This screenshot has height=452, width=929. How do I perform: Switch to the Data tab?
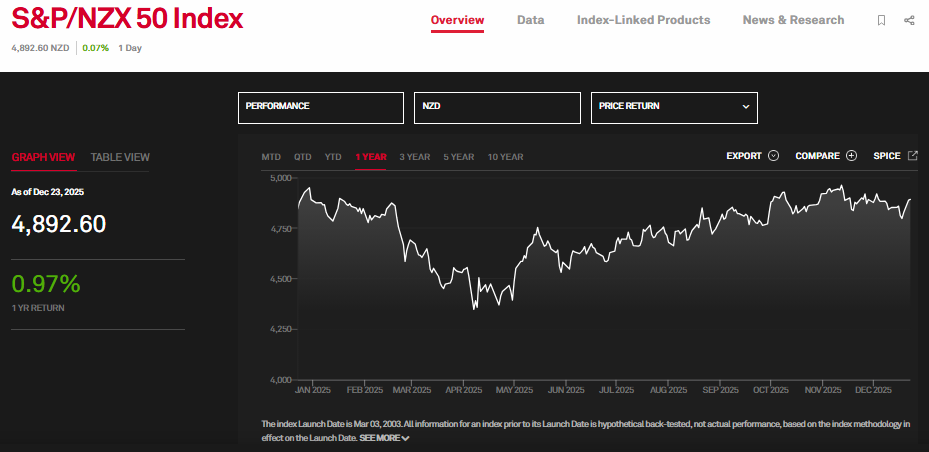tap(530, 20)
